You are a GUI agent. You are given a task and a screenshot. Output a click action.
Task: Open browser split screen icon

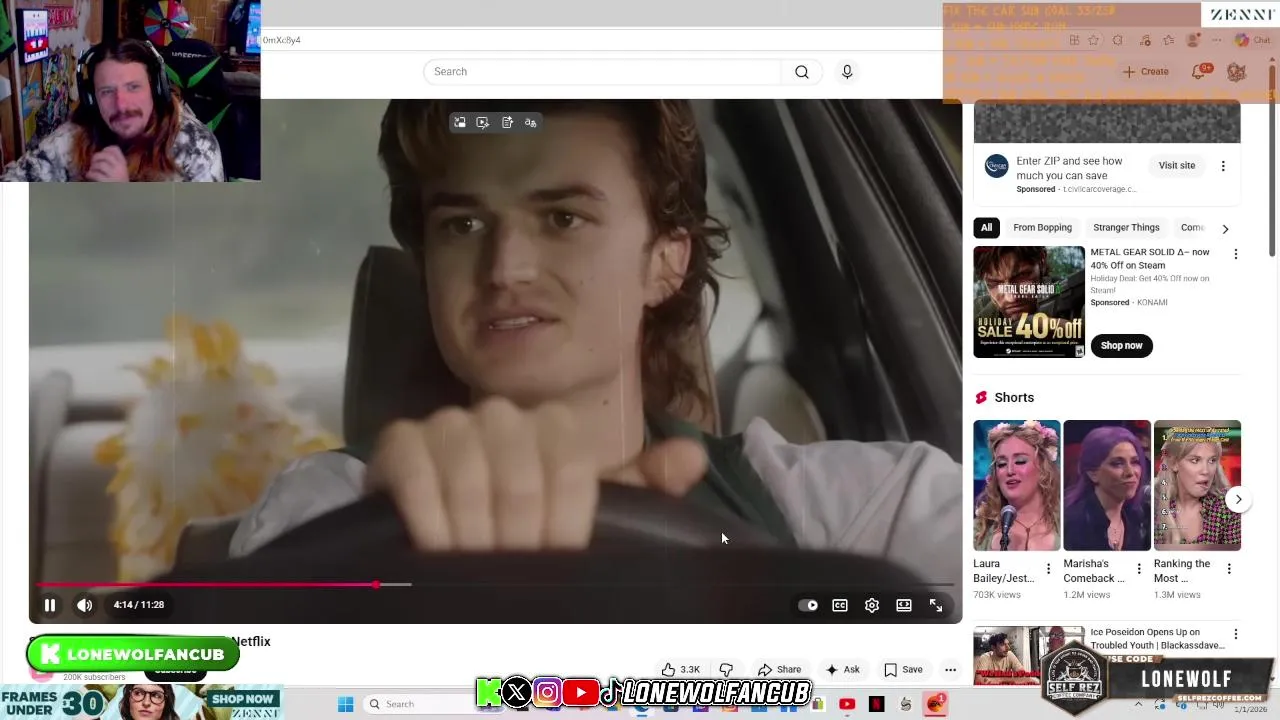pyautogui.click(x=1074, y=40)
